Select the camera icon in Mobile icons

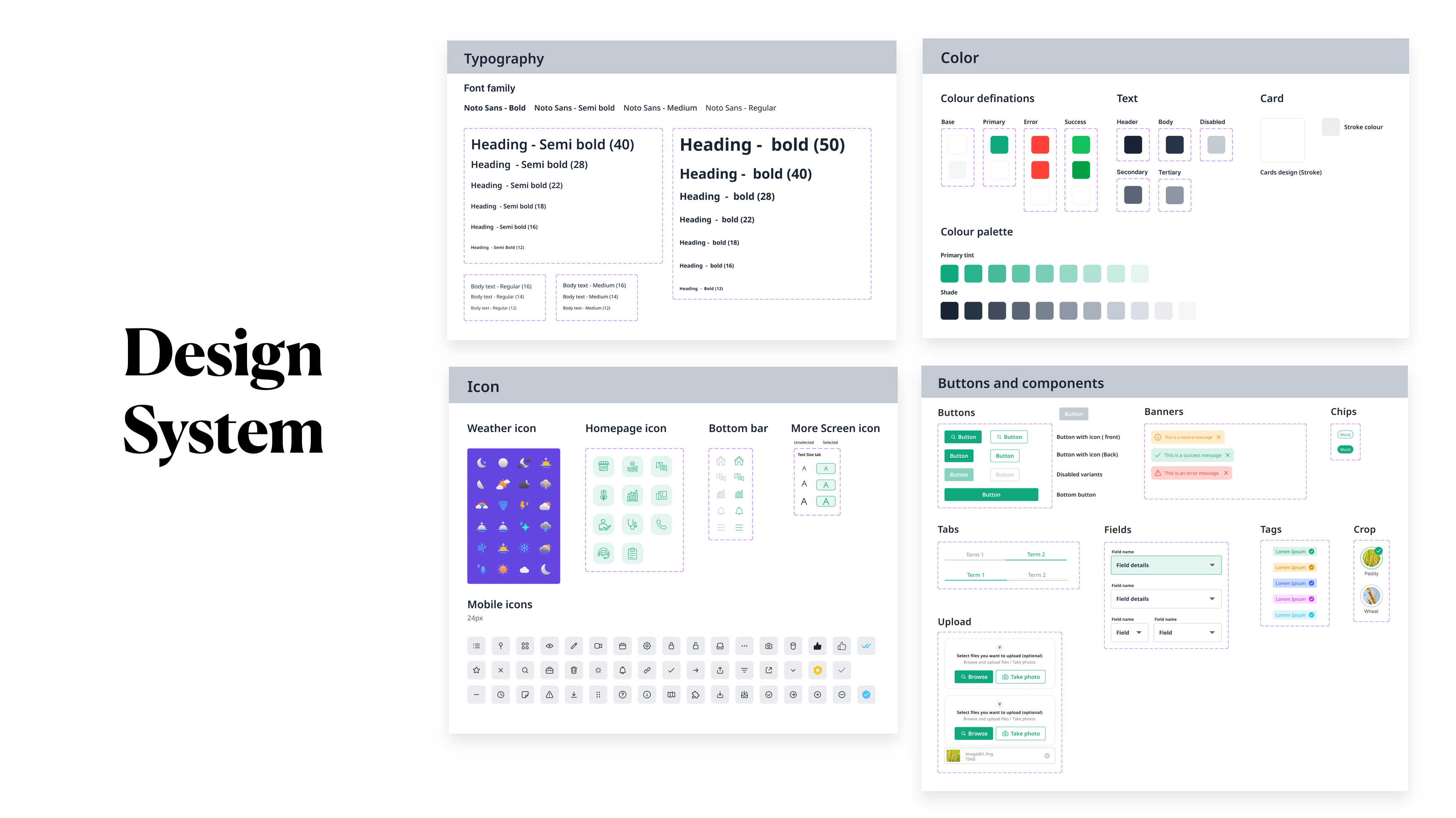pyautogui.click(x=769, y=646)
